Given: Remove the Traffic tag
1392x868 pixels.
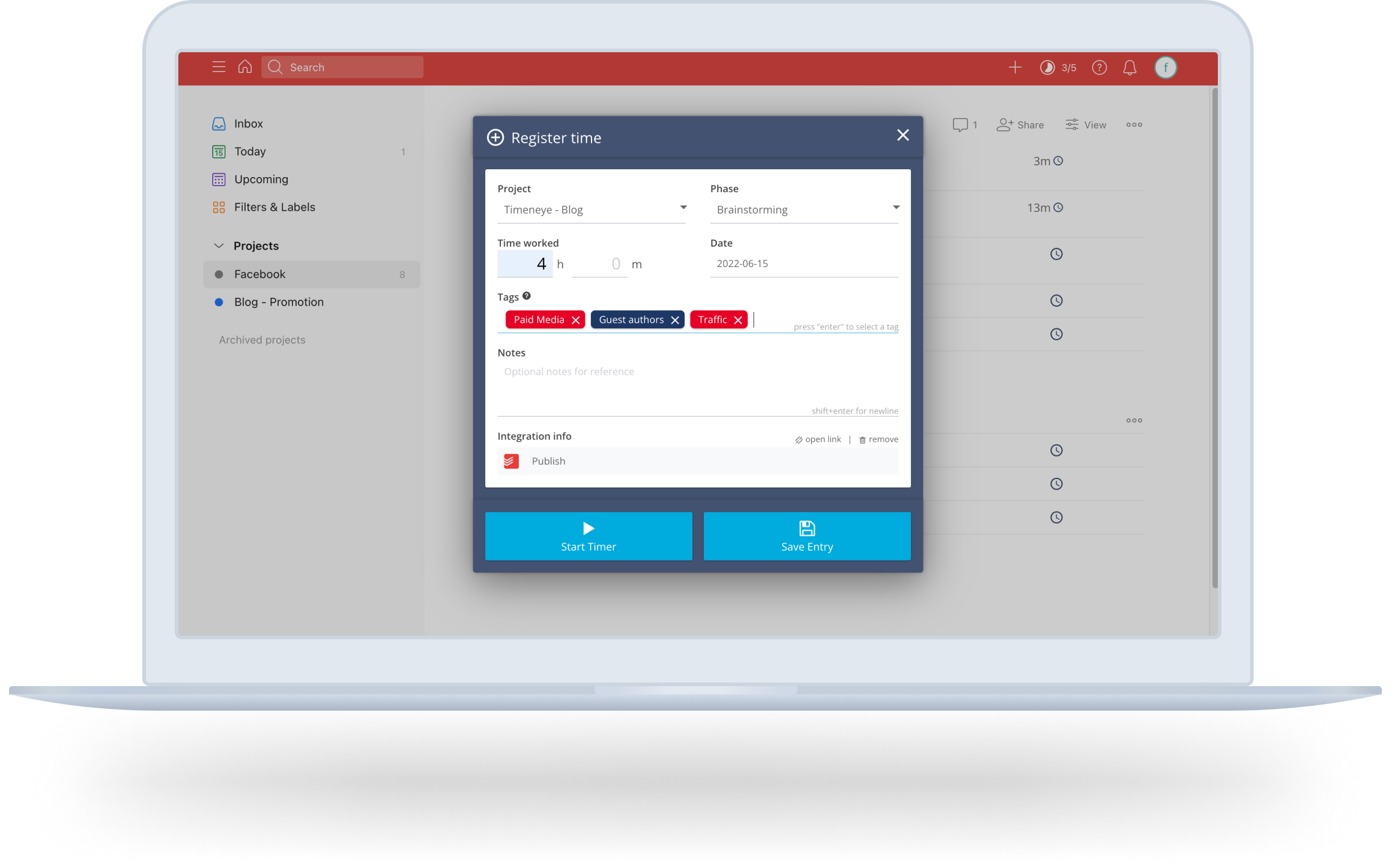Looking at the screenshot, I should [738, 319].
